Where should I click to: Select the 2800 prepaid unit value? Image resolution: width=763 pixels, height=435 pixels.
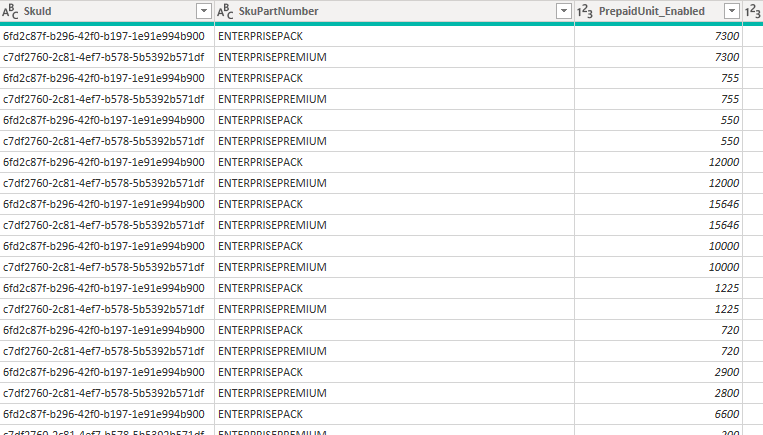pyautogui.click(x=727, y=393)
